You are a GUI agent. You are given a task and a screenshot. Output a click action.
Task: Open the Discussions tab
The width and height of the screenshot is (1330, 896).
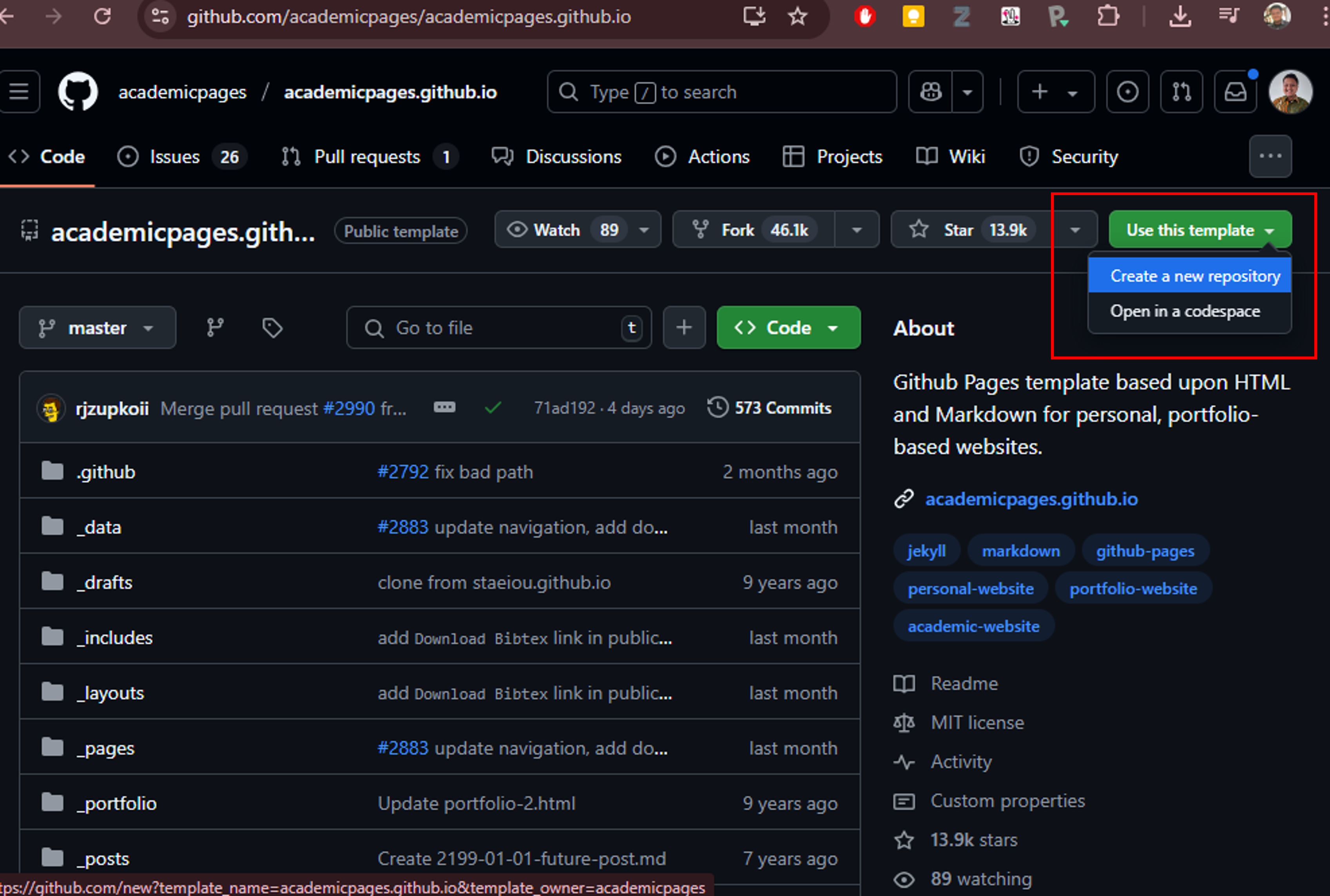click(557, 157)
